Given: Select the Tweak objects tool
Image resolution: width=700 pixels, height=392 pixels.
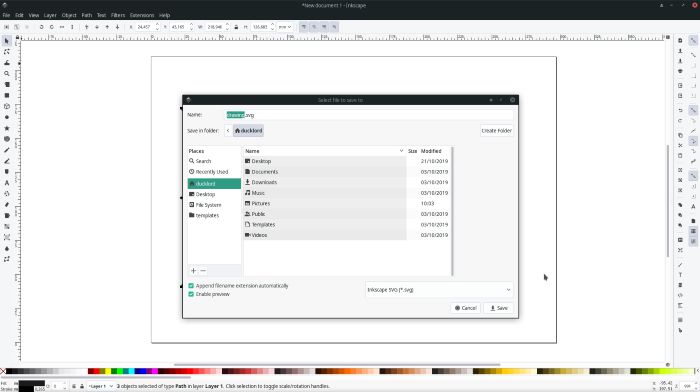Looking at the screenshot, I should click(x=7, y=63).
